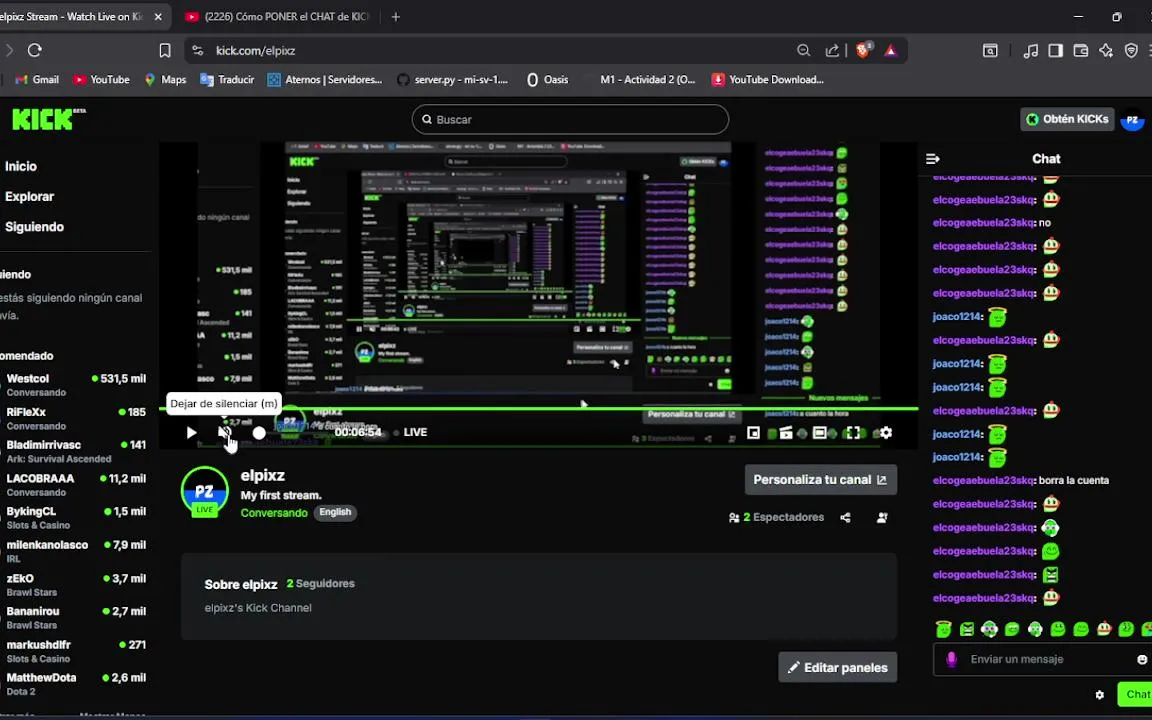Image resolution: width=1152 pixels, height=720 pixels.
Task: Click the English language tag
Action: point(335,512)
